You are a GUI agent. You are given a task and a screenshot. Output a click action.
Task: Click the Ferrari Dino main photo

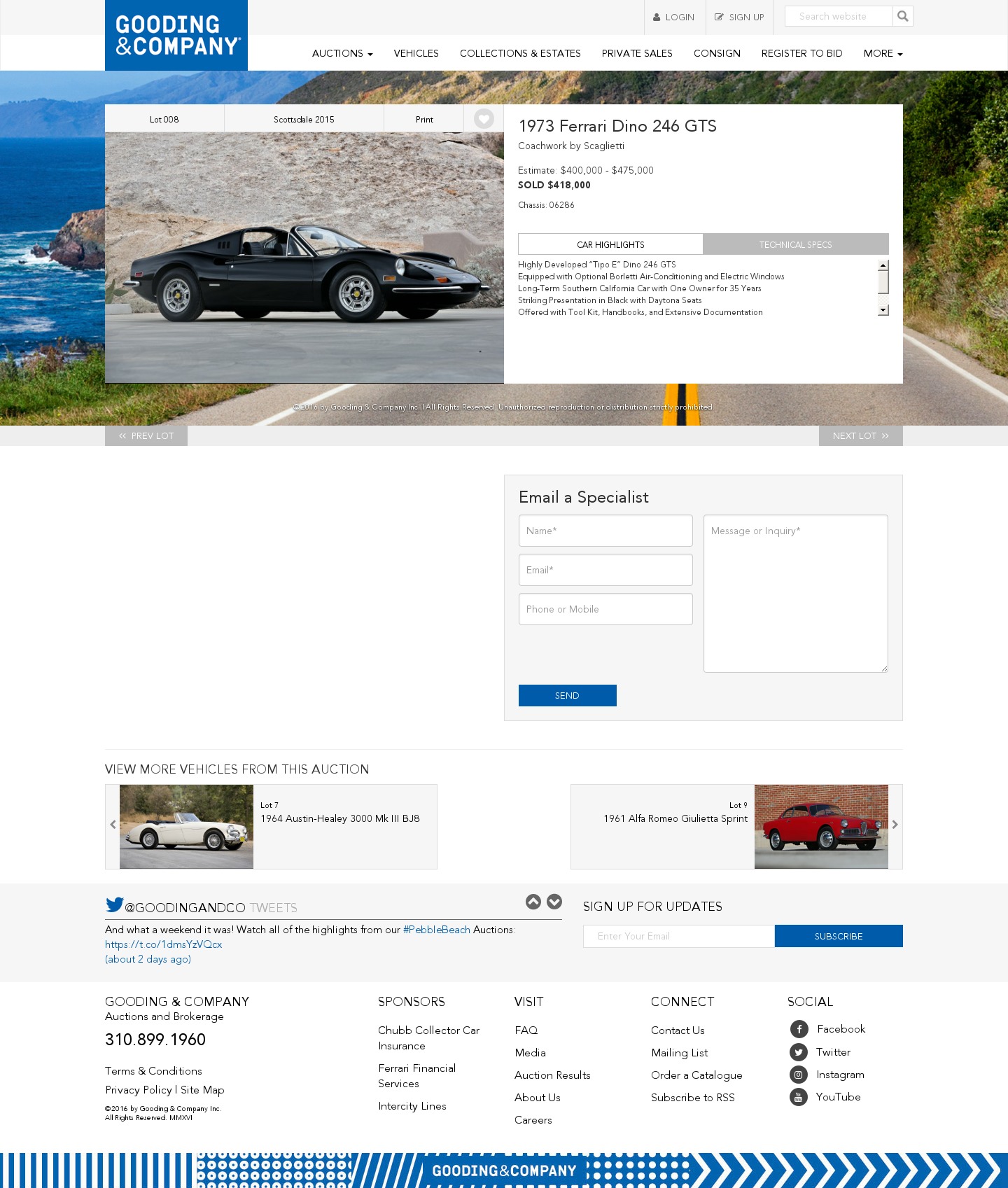click(304, 258)
